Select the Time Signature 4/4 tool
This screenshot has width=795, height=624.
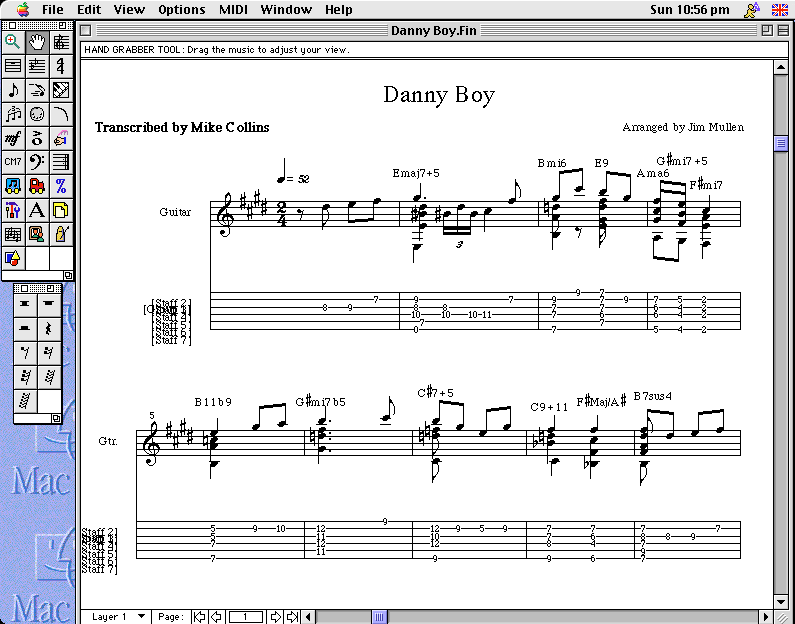(x=61, y=66)
